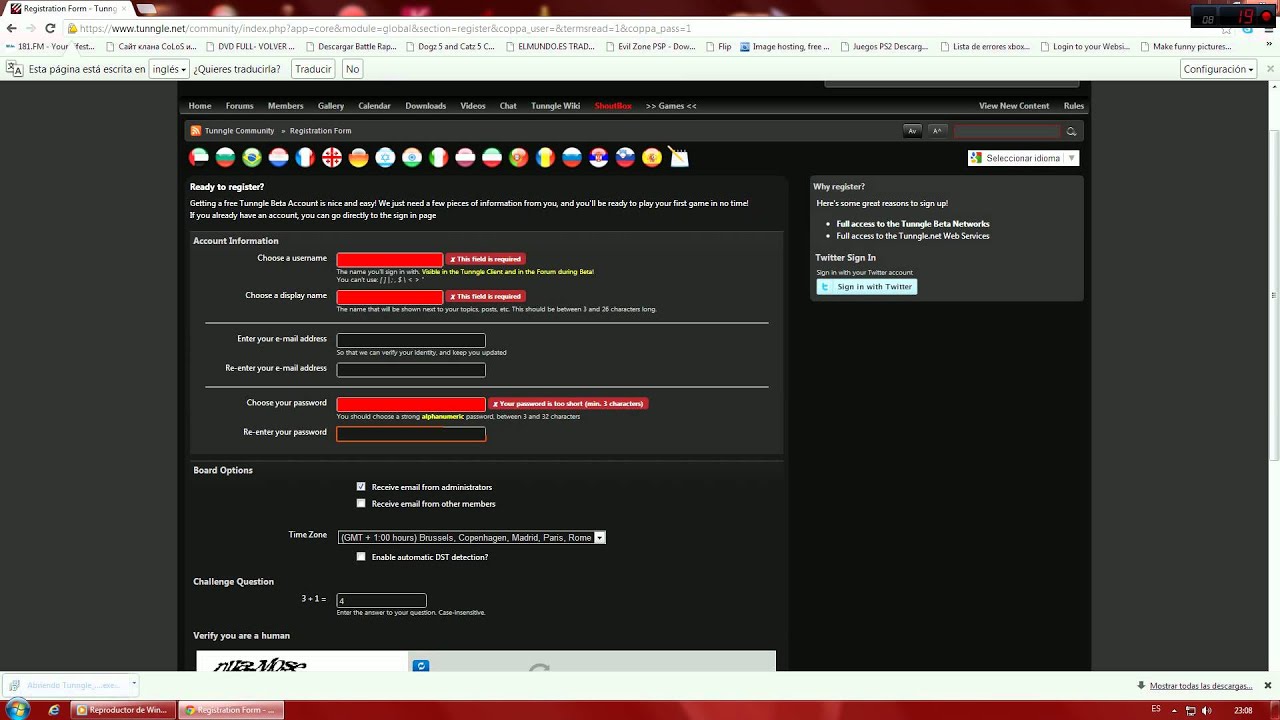Screen dimensions: 1280x720
Task: Switch to Reproductor de Windows taskbar item
Action: point(121,710)
